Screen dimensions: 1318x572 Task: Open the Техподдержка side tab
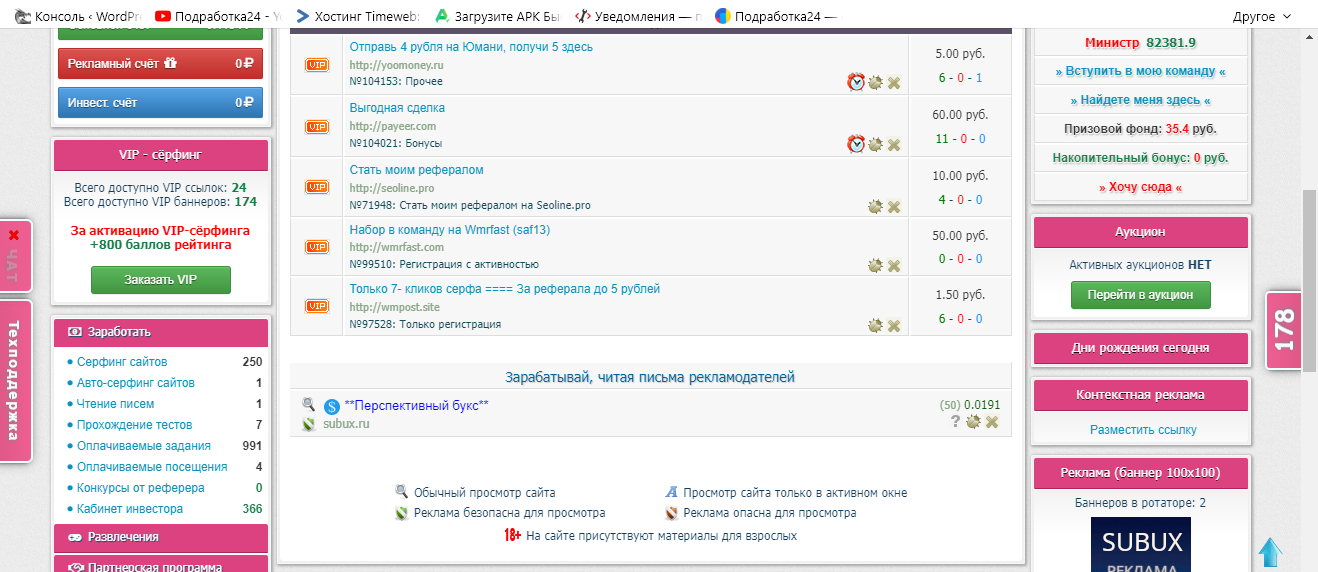click(x=14, y=381)
